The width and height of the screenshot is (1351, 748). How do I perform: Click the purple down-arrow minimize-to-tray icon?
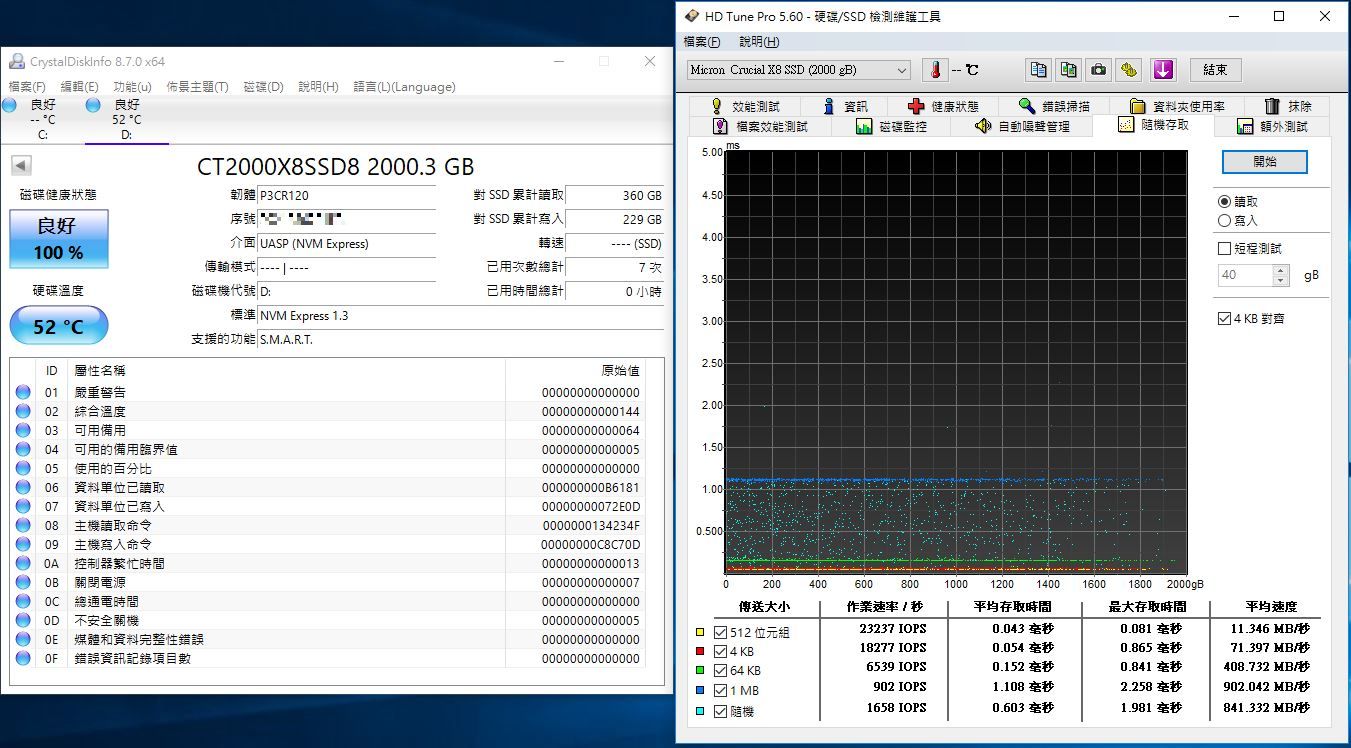(1163, 70)
